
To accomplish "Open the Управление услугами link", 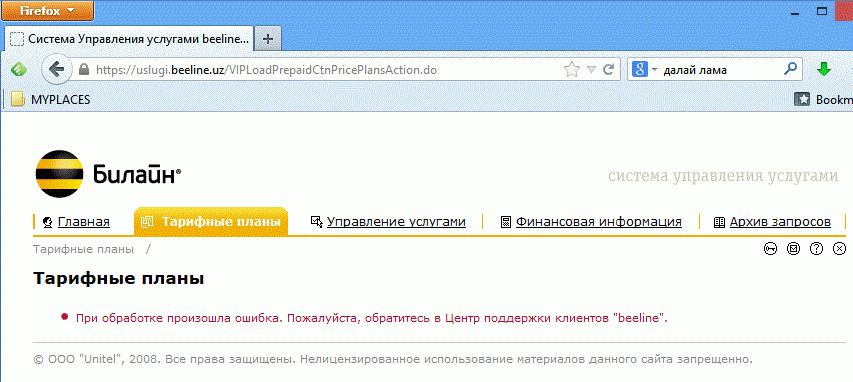I will click(x=396, y=221).
